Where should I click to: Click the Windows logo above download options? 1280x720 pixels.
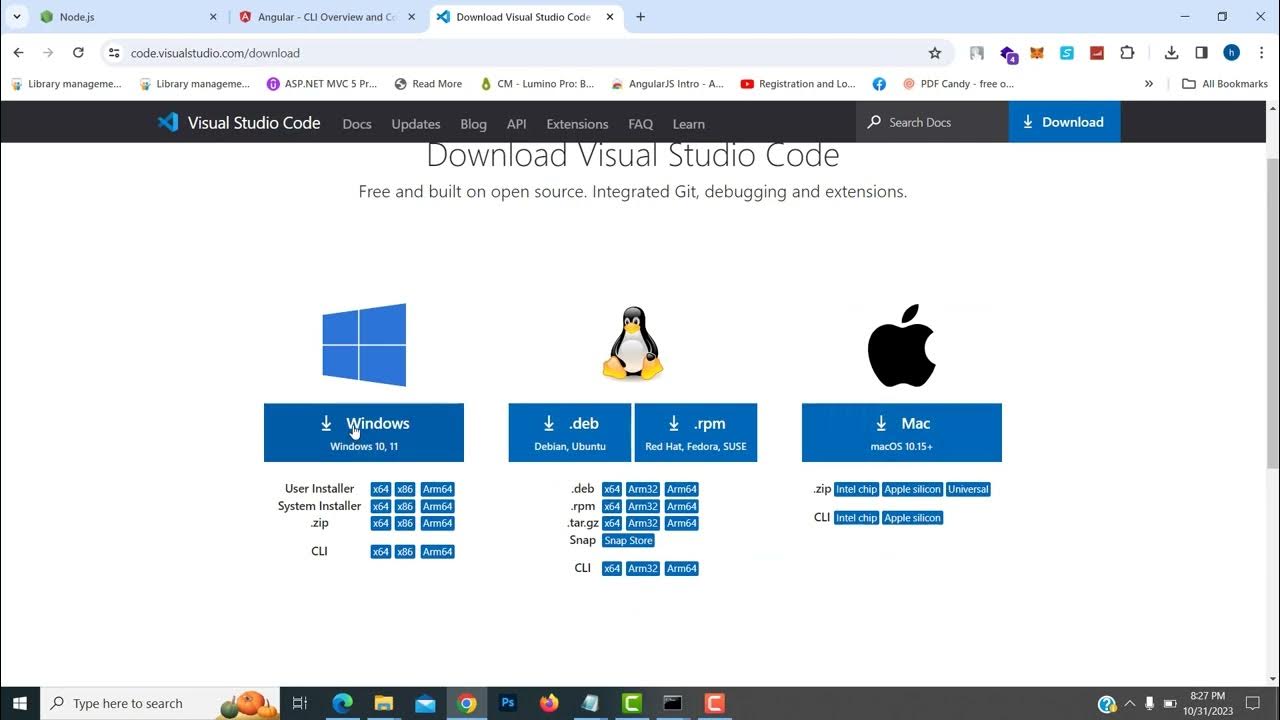tap(363, 344)
